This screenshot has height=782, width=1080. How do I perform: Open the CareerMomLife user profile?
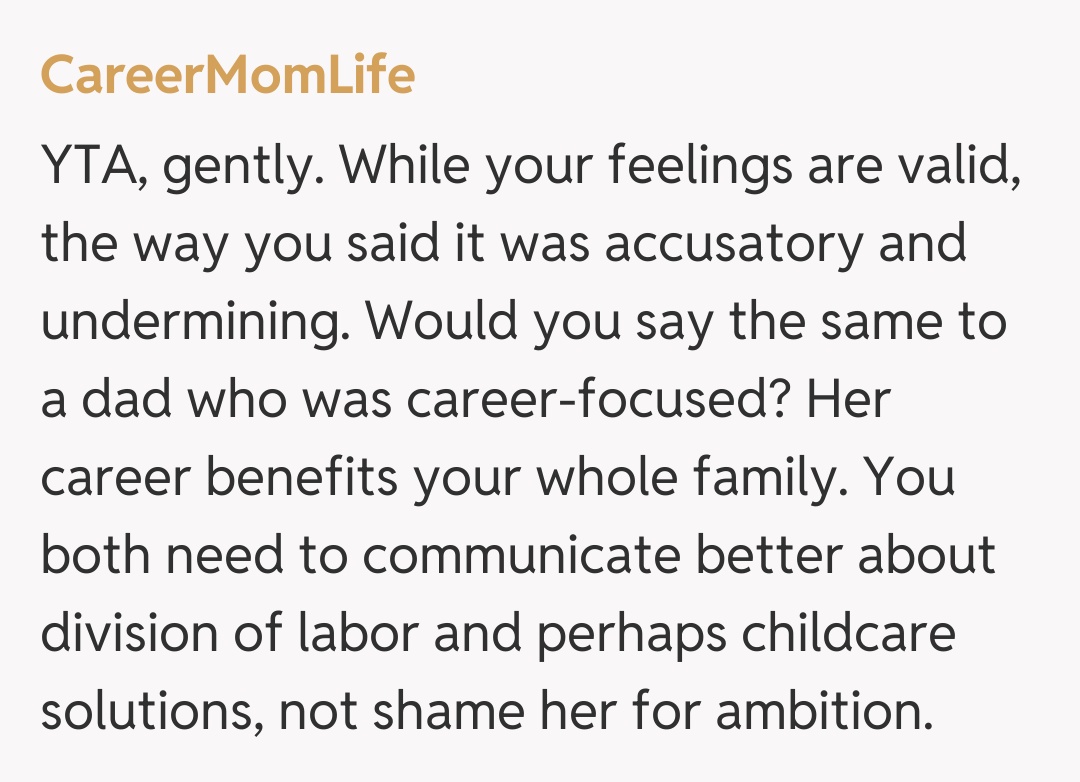(x=227, y=75)
